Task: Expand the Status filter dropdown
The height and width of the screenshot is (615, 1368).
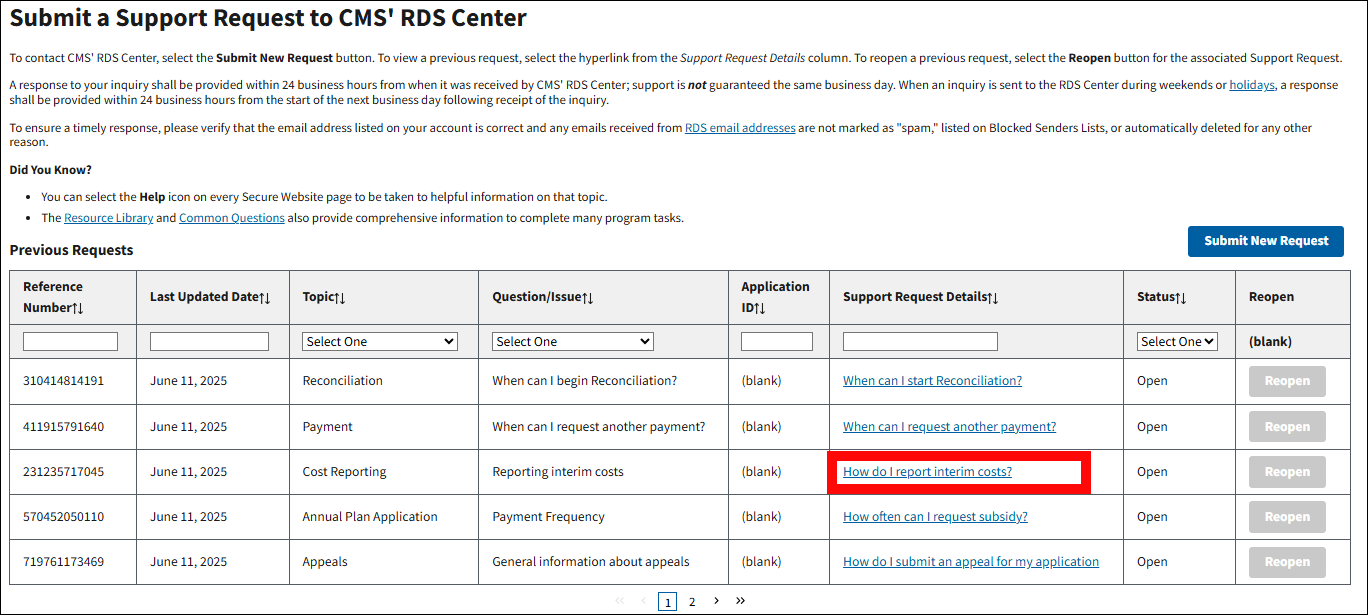Action: point(1177,342)
